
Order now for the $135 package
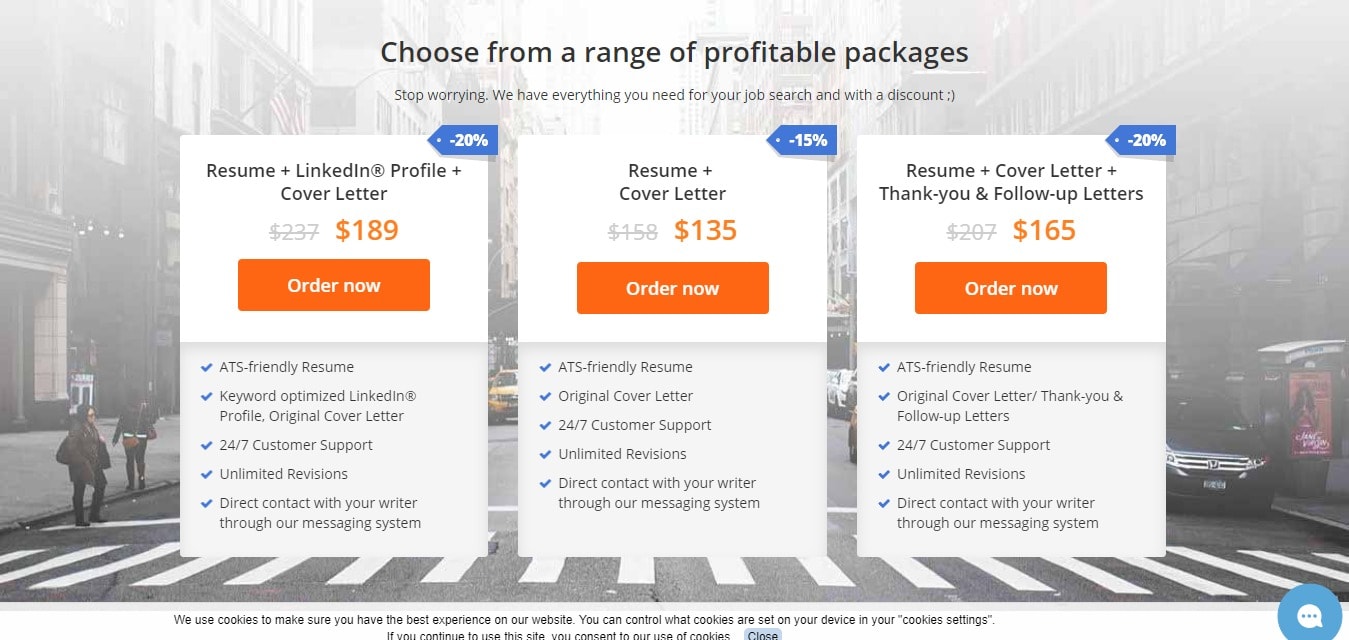[x=673, y=288]
